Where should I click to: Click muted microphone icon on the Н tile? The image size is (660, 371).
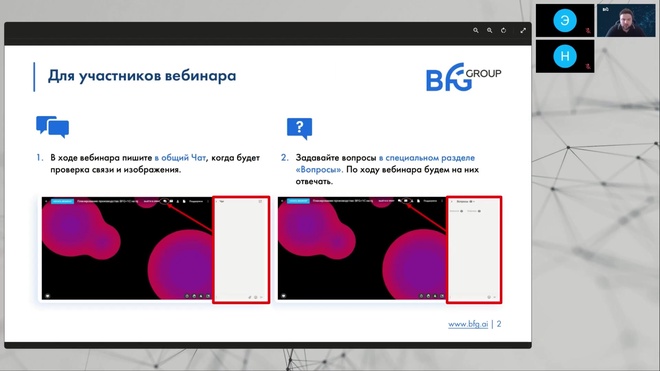(x=588, y=67)
